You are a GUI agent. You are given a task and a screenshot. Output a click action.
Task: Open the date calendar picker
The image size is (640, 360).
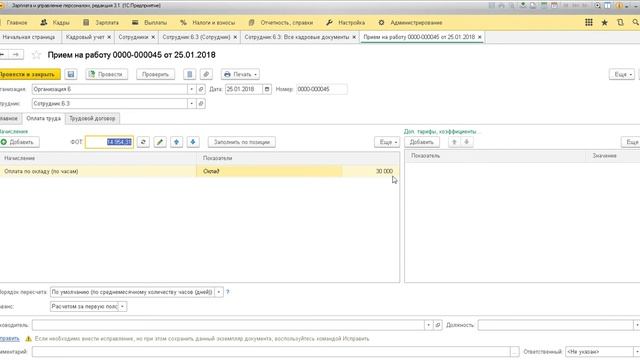click(x=267, y=89)
